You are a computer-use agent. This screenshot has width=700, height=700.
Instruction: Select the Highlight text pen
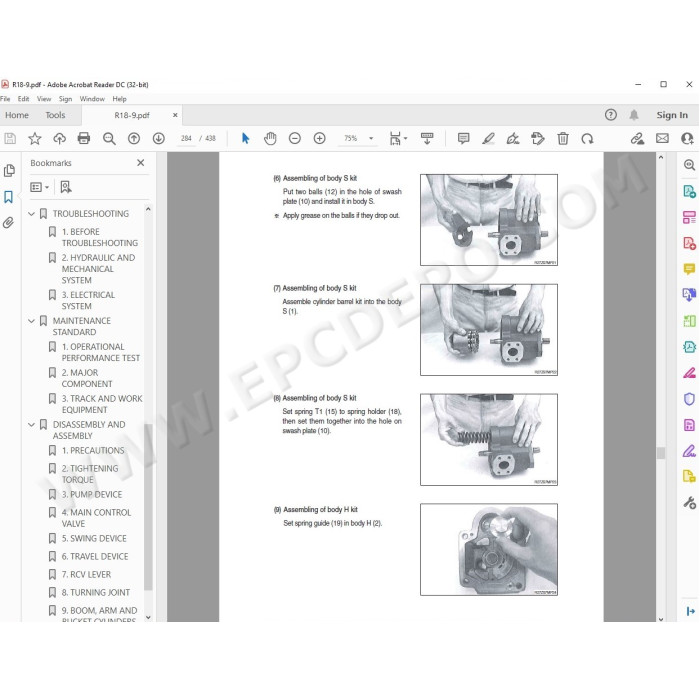(x=488, y=138)
